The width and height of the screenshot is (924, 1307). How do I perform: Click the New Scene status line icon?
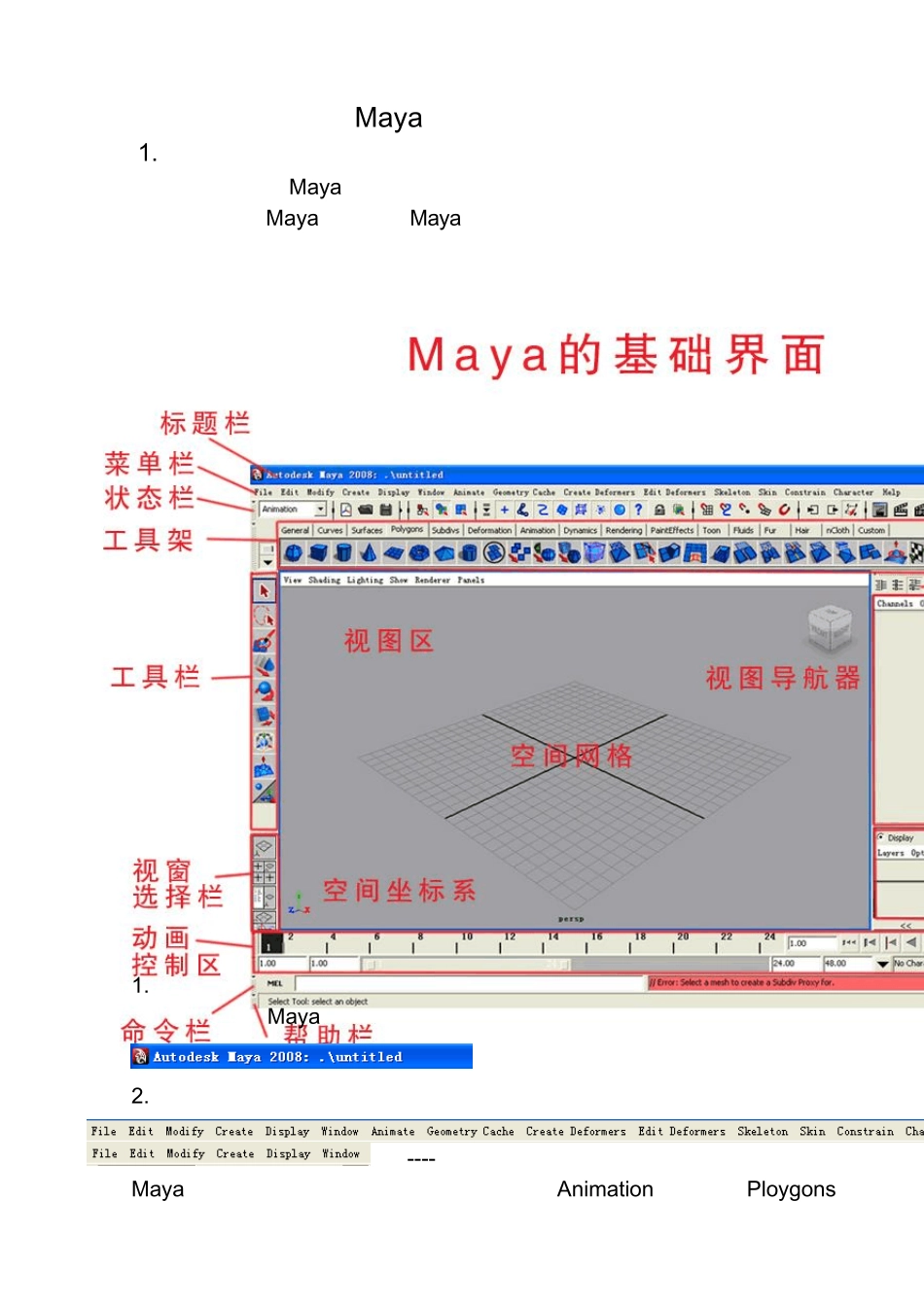tap(345, 510)
